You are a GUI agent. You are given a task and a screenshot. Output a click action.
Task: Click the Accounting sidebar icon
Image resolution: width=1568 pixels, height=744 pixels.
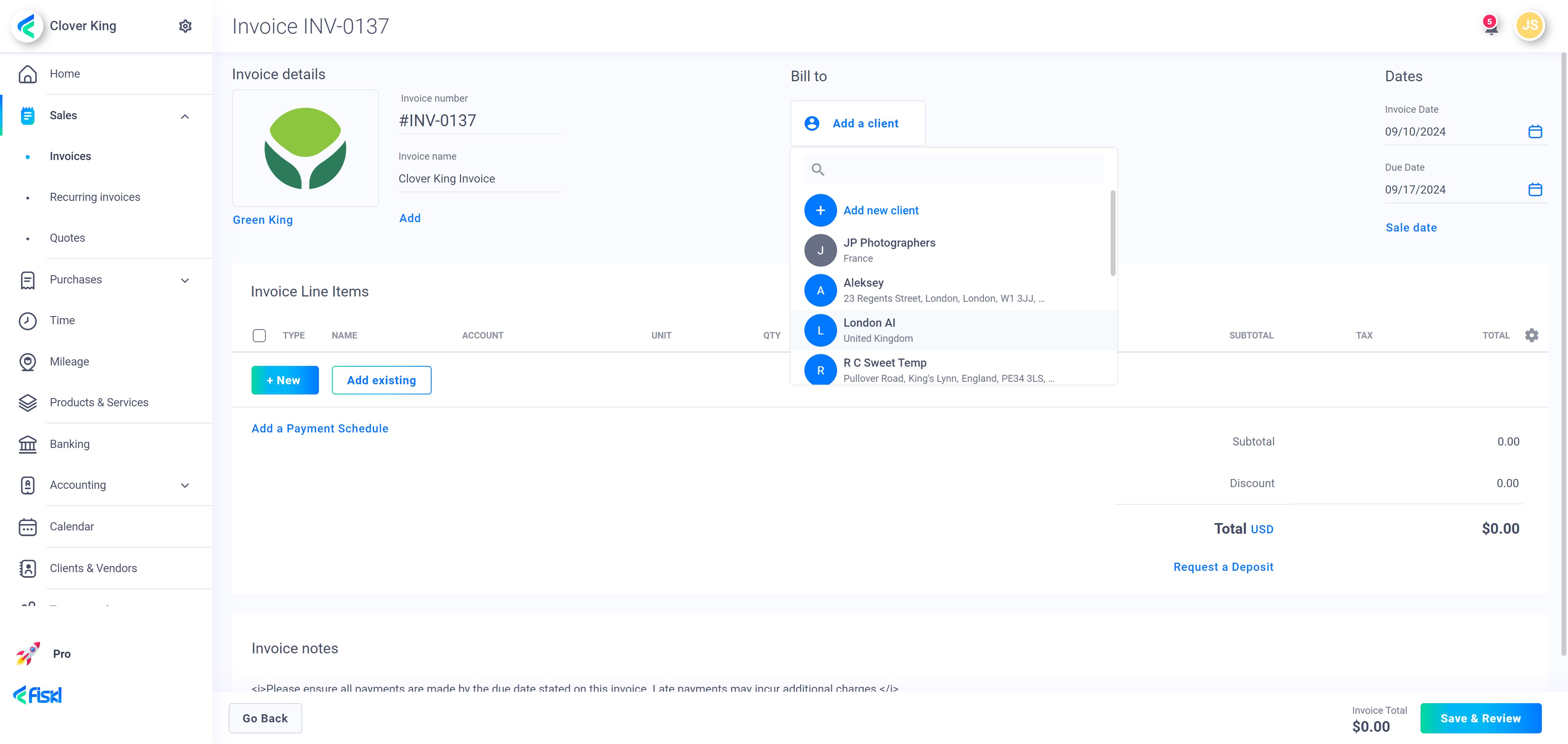(27, 485)
